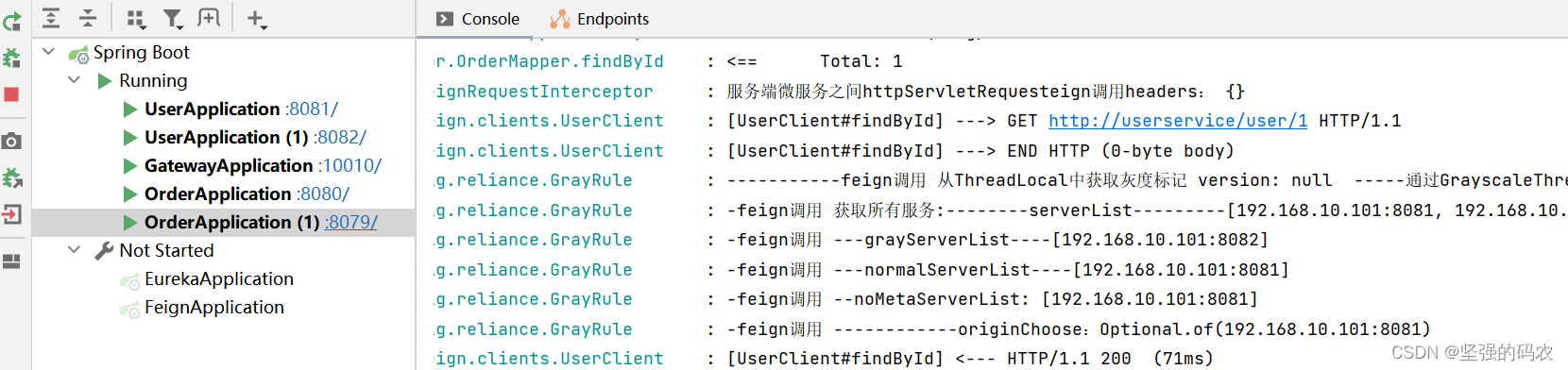Image resolution: width=1568 pixels, height=370 pixels.
Task: Collapse the Spring Boot tree node
Action: point(48,52)
